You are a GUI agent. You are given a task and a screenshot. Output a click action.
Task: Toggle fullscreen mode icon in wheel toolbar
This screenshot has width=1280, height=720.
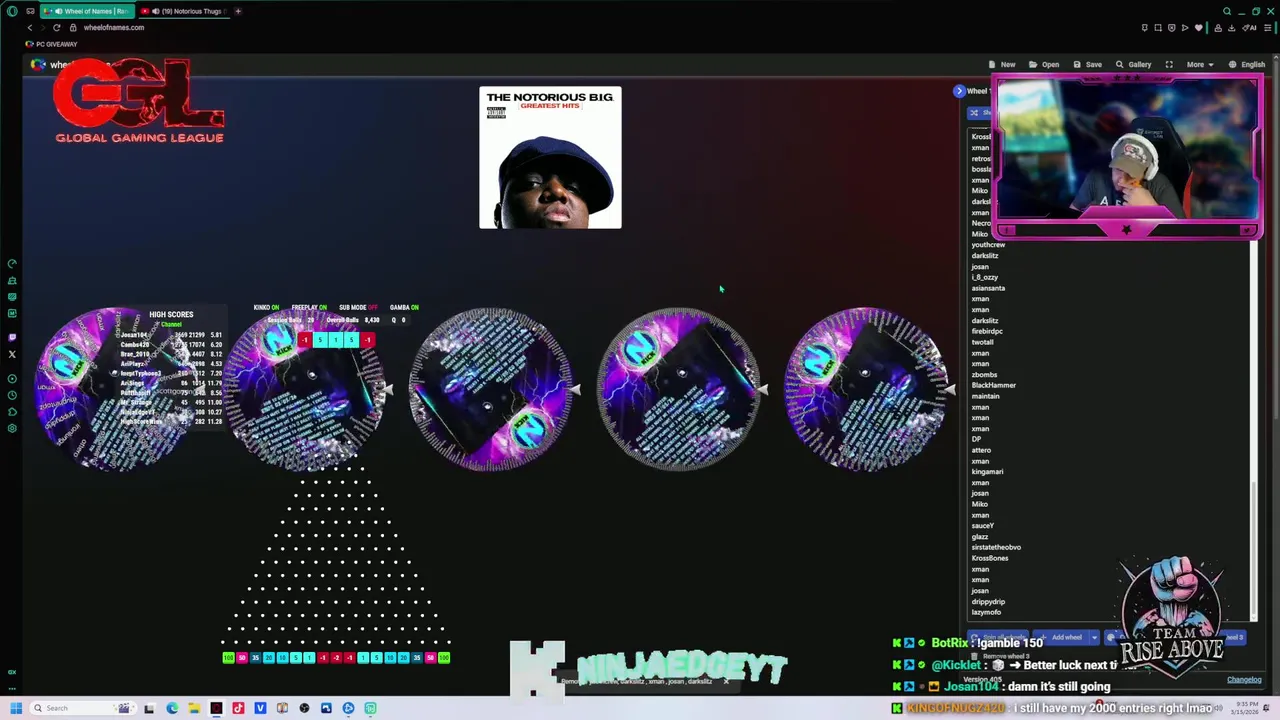(1169, 65)
